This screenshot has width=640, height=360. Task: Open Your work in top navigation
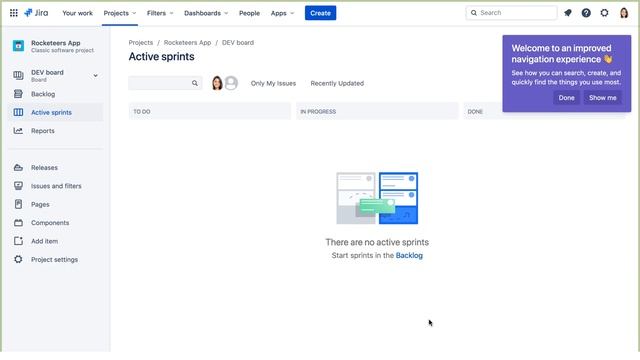tap(78, 13)
